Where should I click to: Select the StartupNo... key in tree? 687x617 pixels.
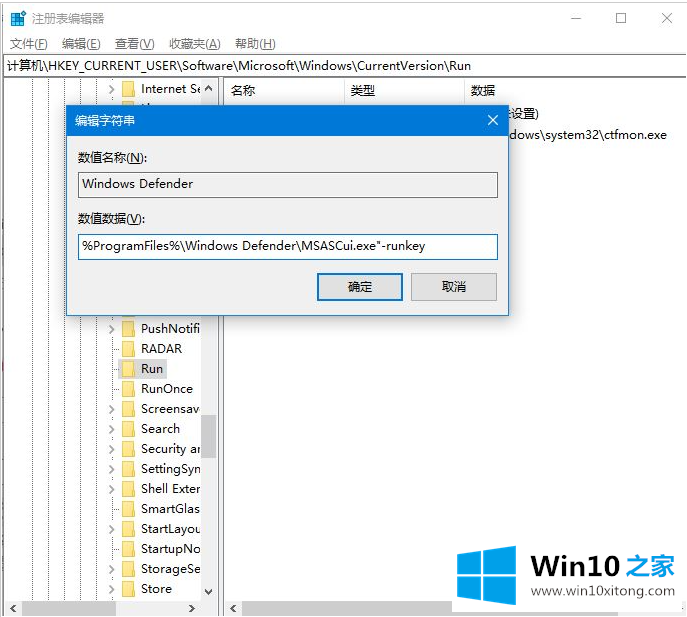pos(170,549)
